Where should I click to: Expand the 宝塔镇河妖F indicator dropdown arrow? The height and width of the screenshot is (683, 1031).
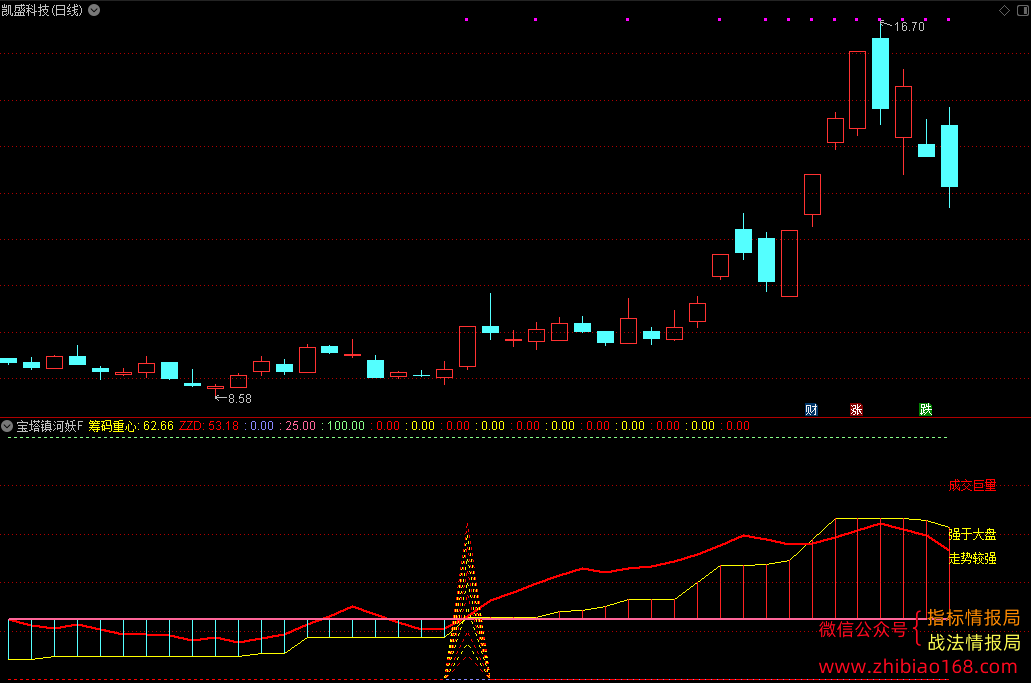tap(7, 426)
